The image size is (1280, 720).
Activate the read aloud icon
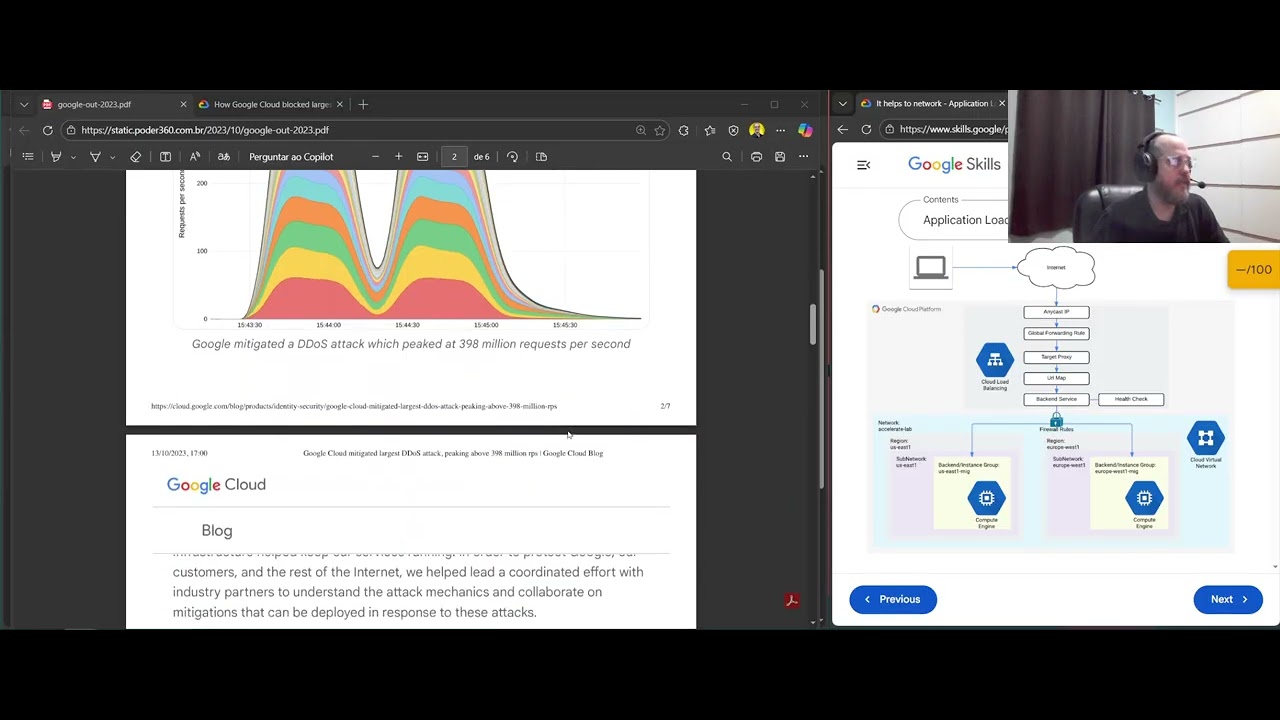[195, 157]
